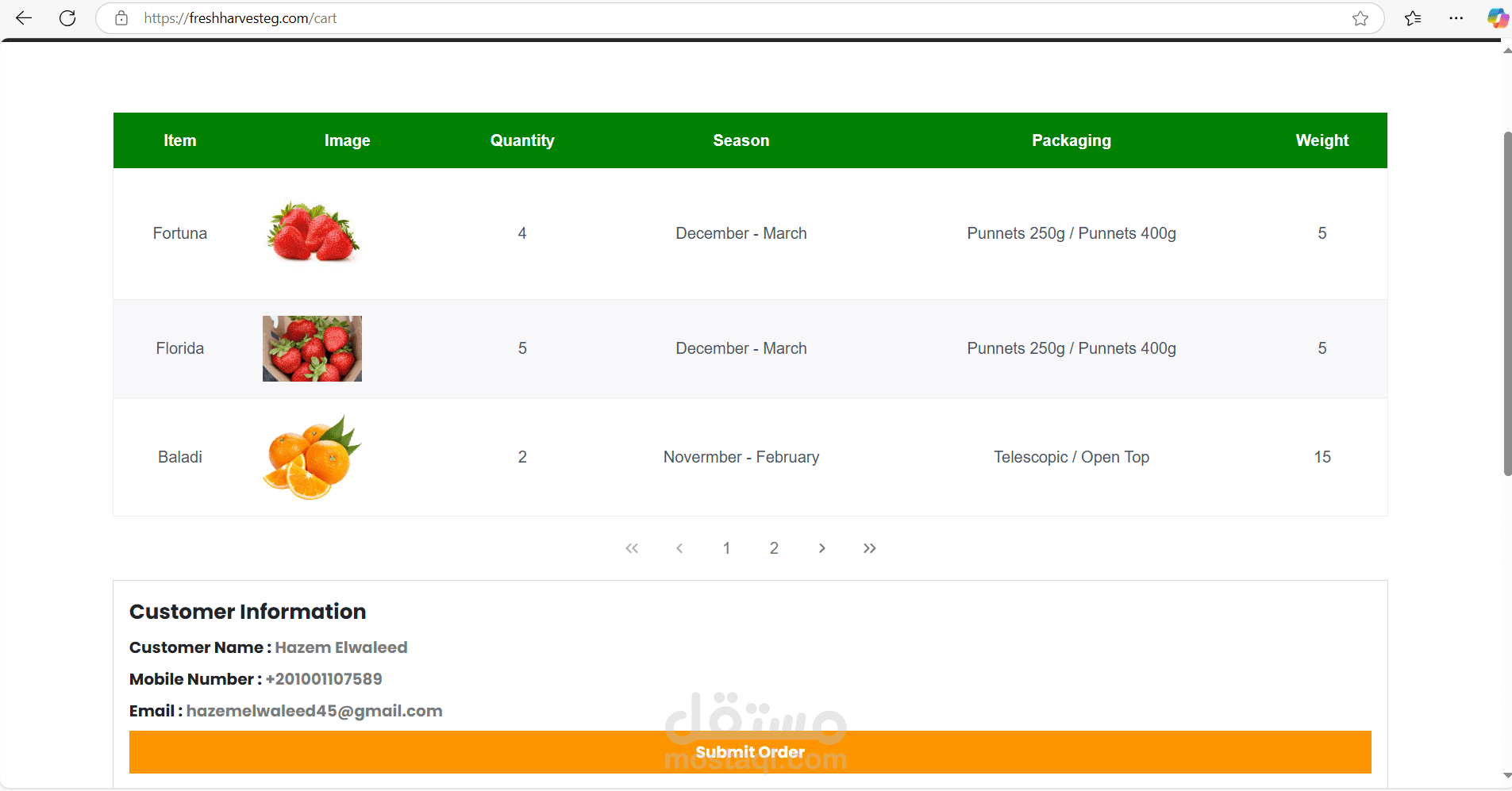Open browser settings and more menu
1512x791 pixels.
pyautogui.click(x=1456, y=18)
